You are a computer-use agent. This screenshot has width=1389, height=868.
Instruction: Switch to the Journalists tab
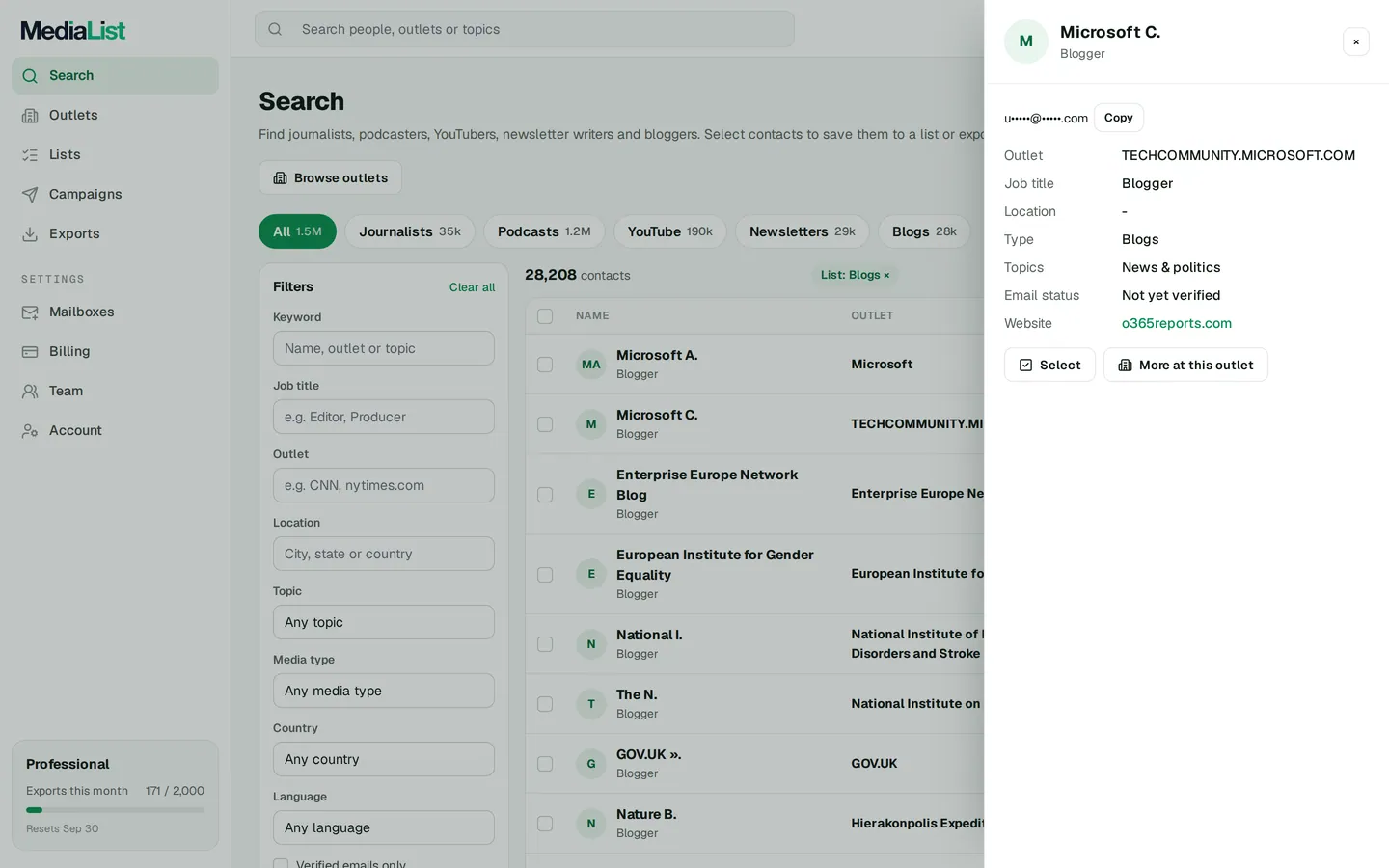point(410,231)
